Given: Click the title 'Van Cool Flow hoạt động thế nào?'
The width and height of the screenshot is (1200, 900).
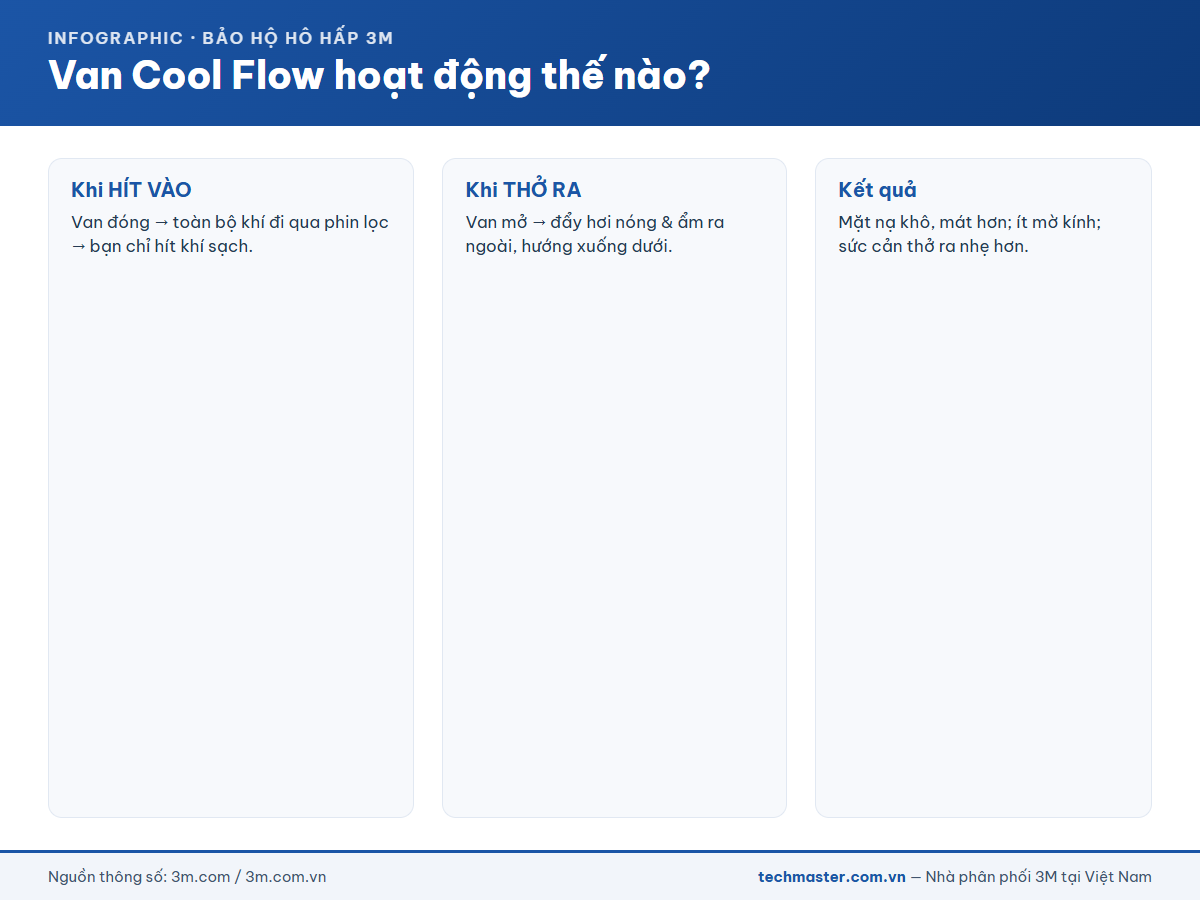Looking at the screenshot, I should pyautogui.click(x=379, y=76).
